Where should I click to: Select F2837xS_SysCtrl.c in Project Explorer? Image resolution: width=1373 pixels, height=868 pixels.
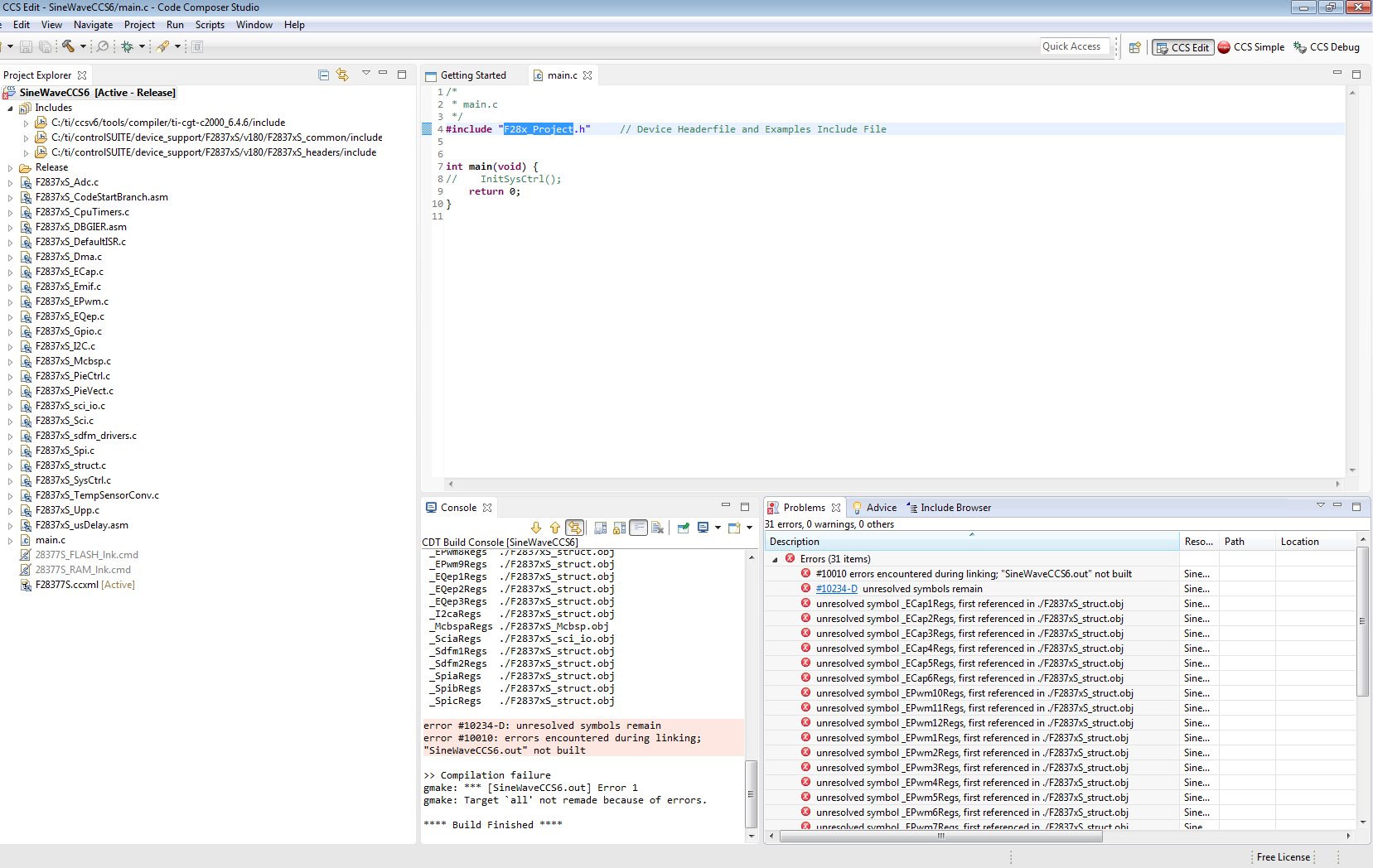73,480
